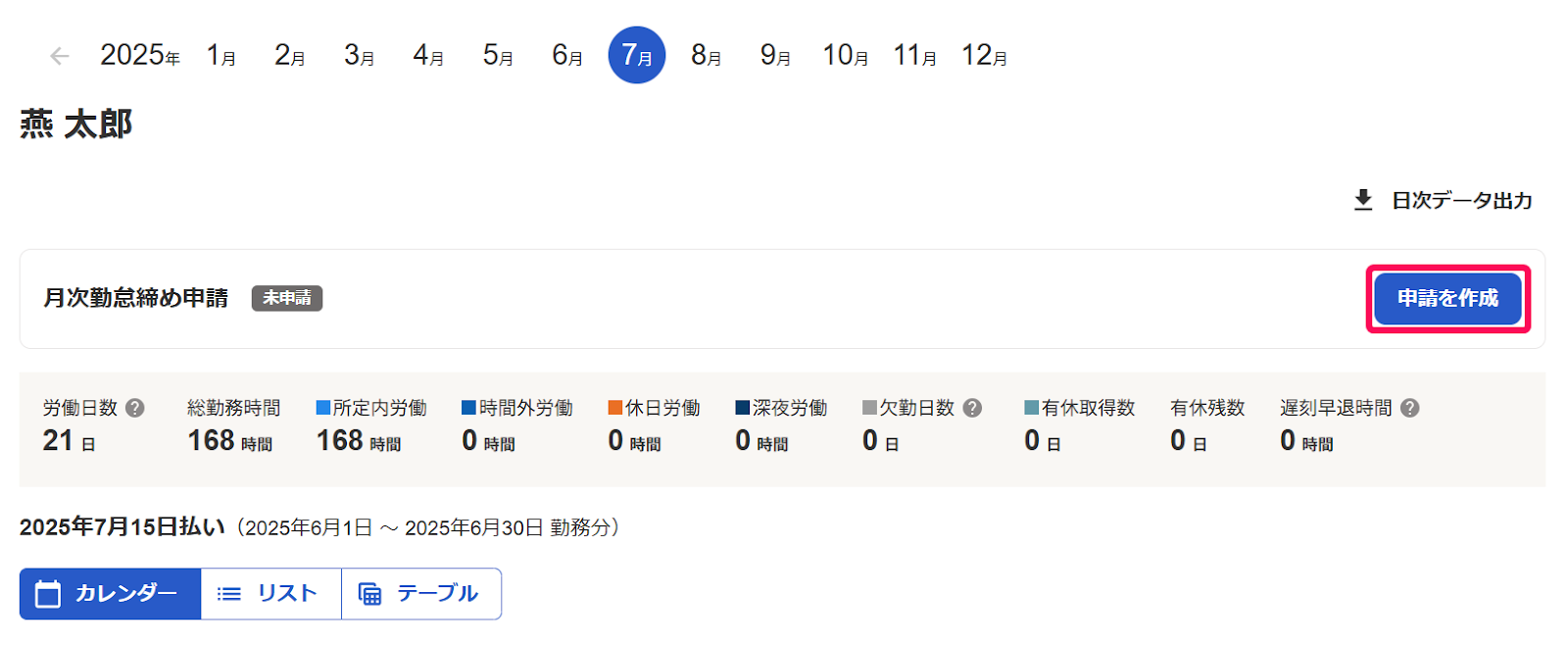This screenshot has height=646, width=1568.
Task: Click help icon next to 遅刻早退時間
Action: point(1409,408)
